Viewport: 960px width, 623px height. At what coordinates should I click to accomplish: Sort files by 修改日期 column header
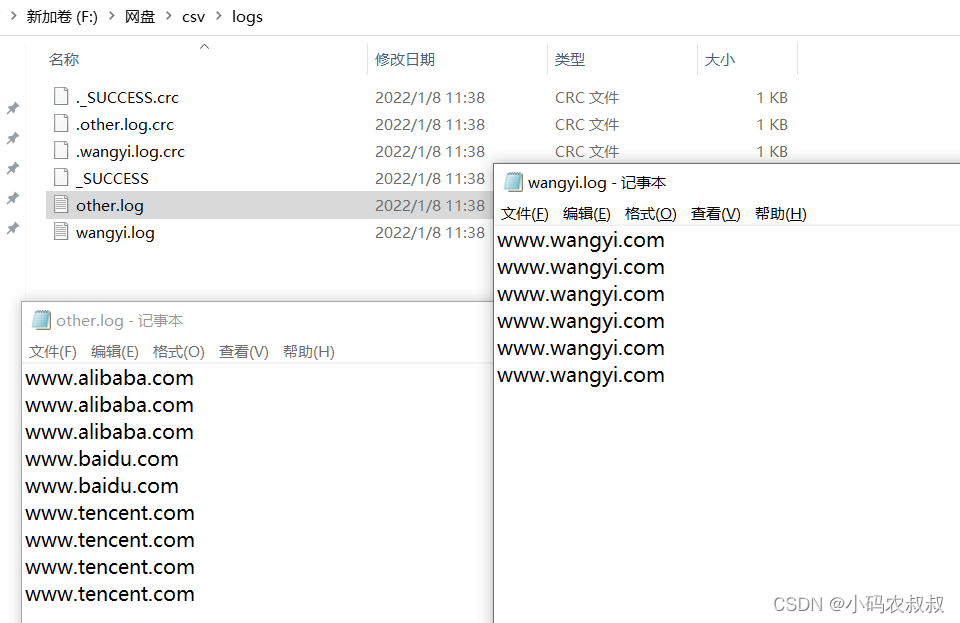click(x=405, y=59)
